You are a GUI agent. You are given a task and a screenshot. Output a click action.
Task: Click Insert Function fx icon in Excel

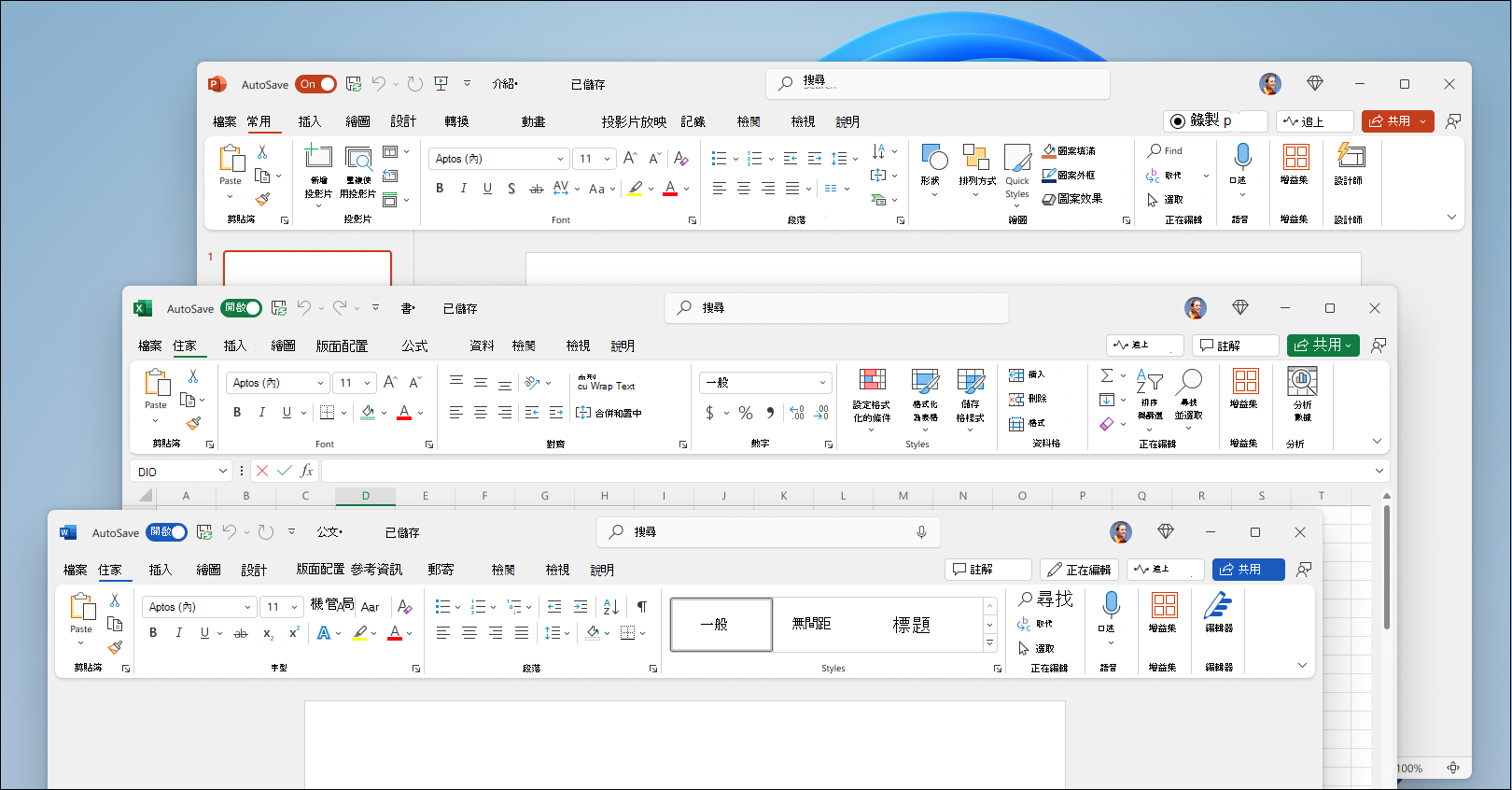pos(307,471)
